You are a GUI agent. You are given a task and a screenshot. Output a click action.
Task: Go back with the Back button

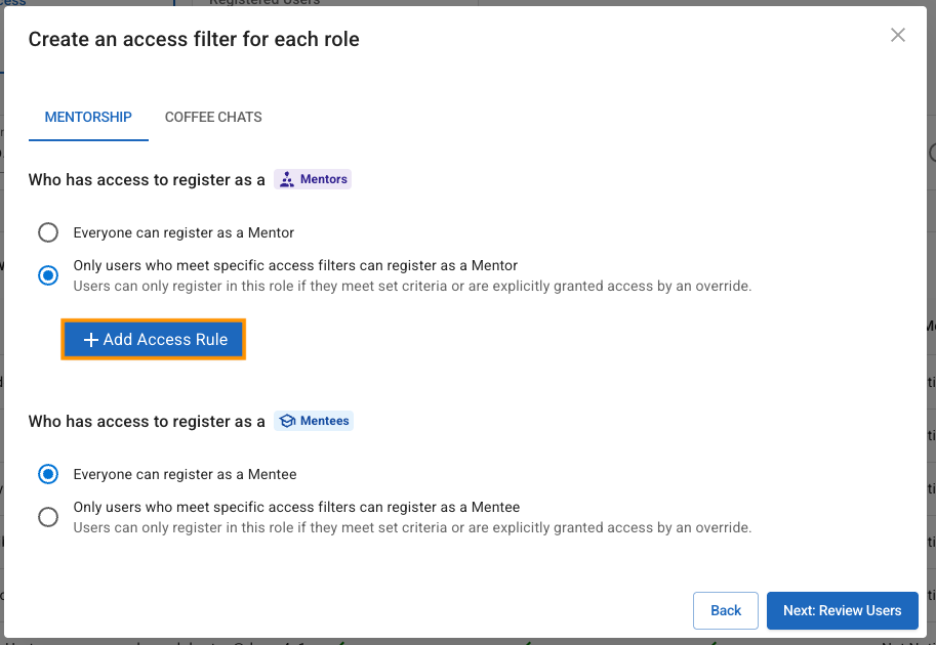725,610
